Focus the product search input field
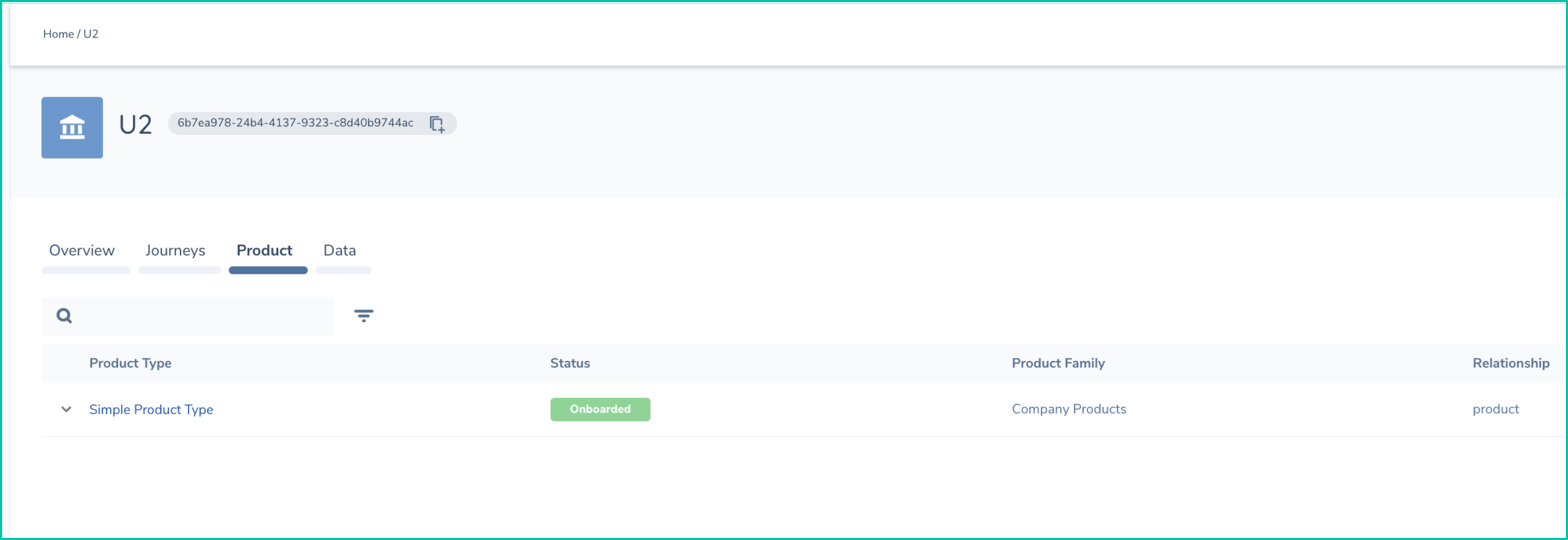1568x540 pixels. tap(201, 316)
